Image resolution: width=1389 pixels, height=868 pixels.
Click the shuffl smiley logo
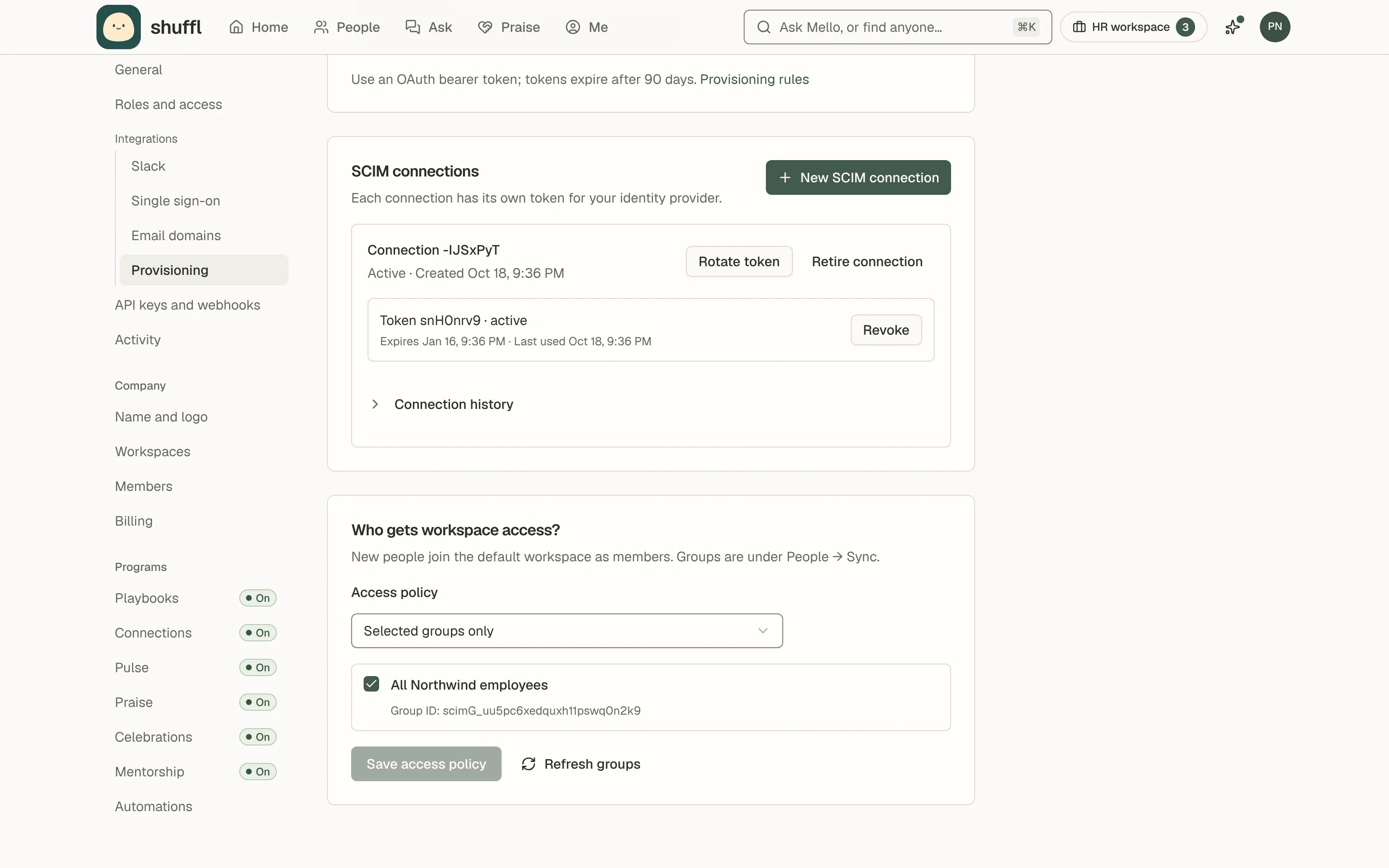[118, 27]
